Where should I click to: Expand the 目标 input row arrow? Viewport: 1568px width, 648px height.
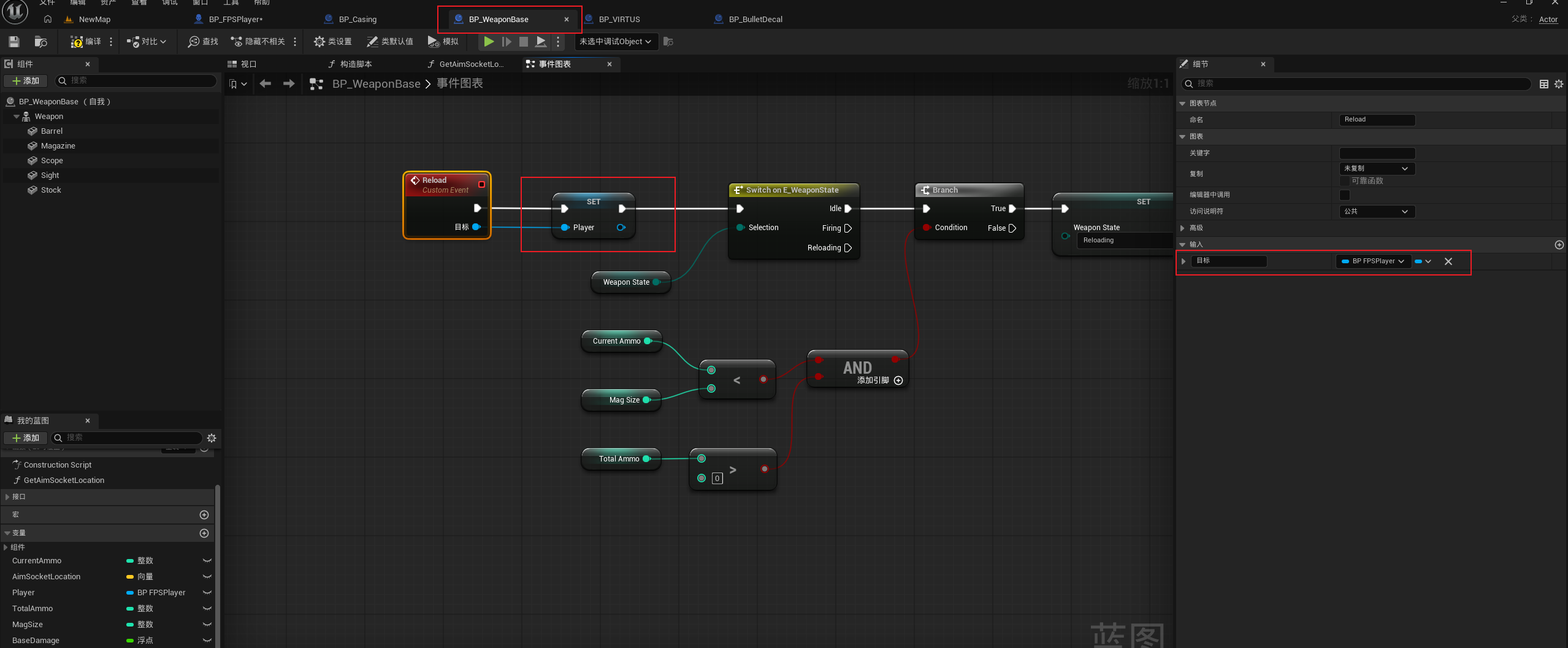tap(1184, 261)
